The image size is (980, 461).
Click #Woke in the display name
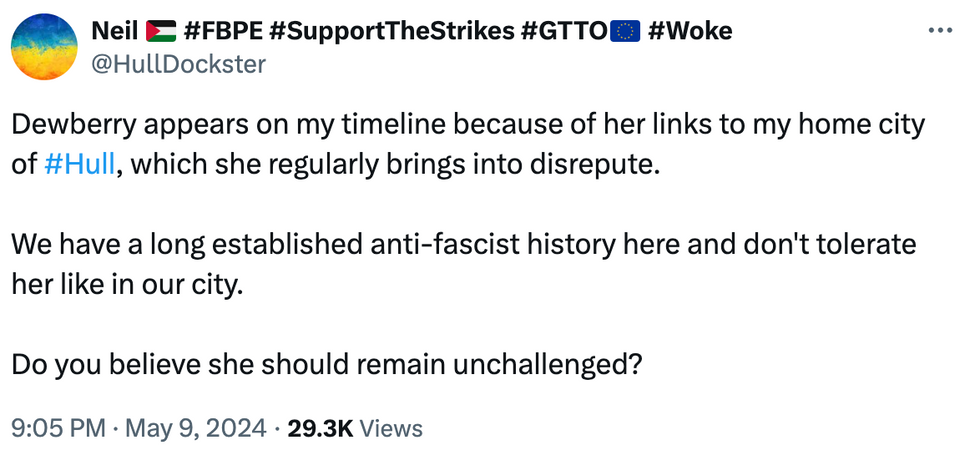pos(690,30)
